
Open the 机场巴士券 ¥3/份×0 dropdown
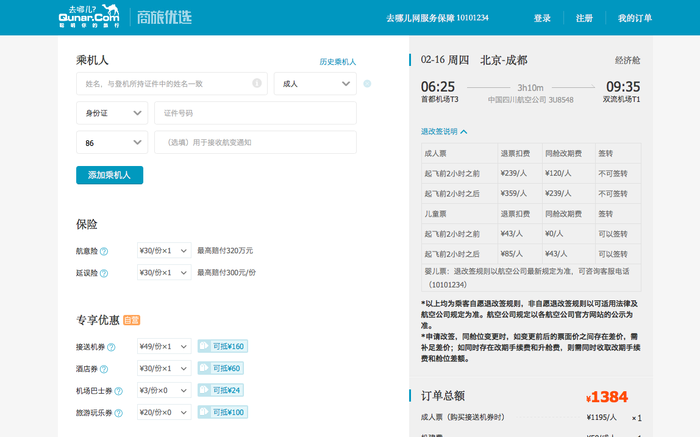click(x=164, y=390)
